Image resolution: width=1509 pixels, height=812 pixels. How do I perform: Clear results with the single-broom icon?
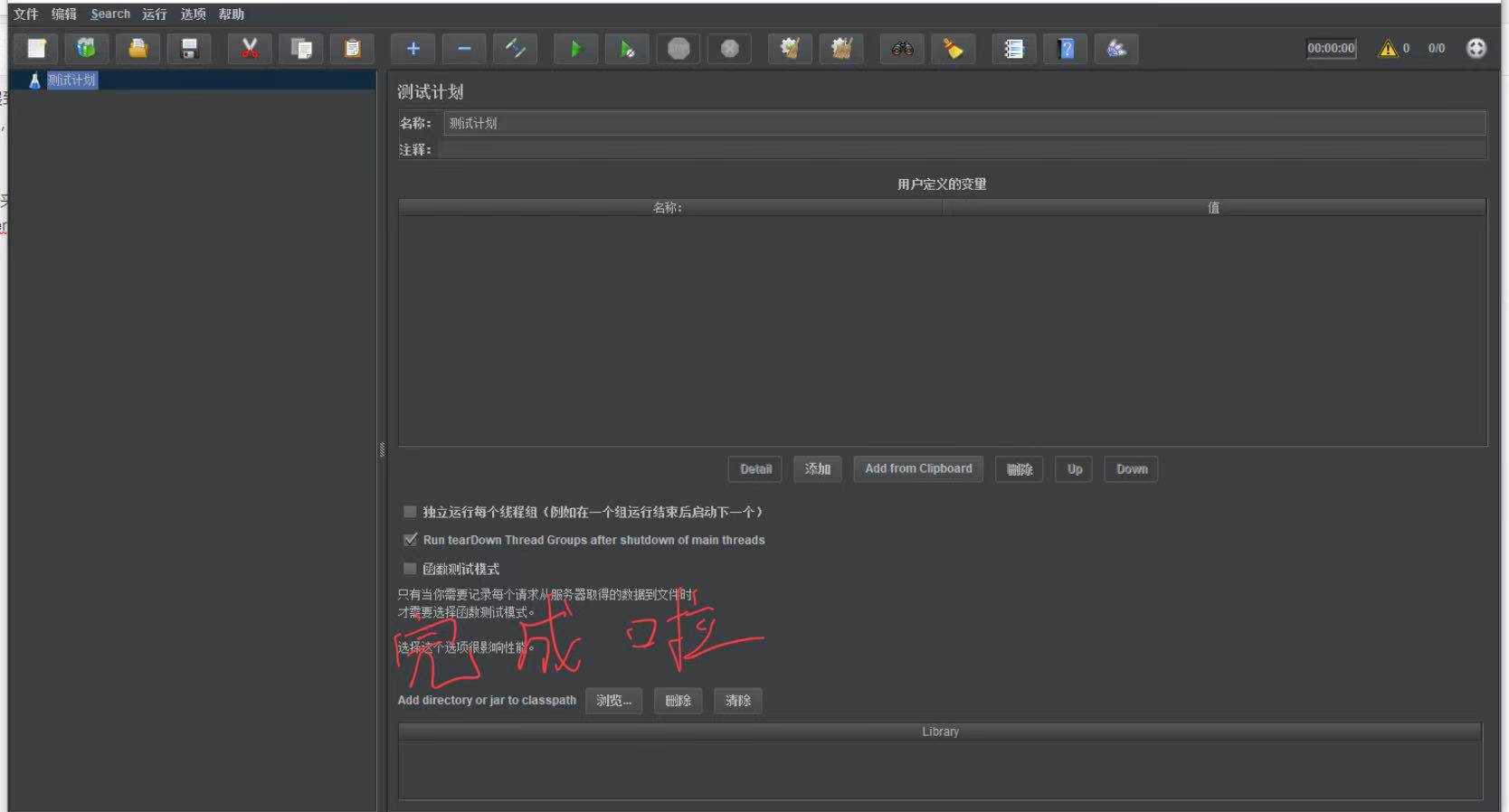[790, 49]
